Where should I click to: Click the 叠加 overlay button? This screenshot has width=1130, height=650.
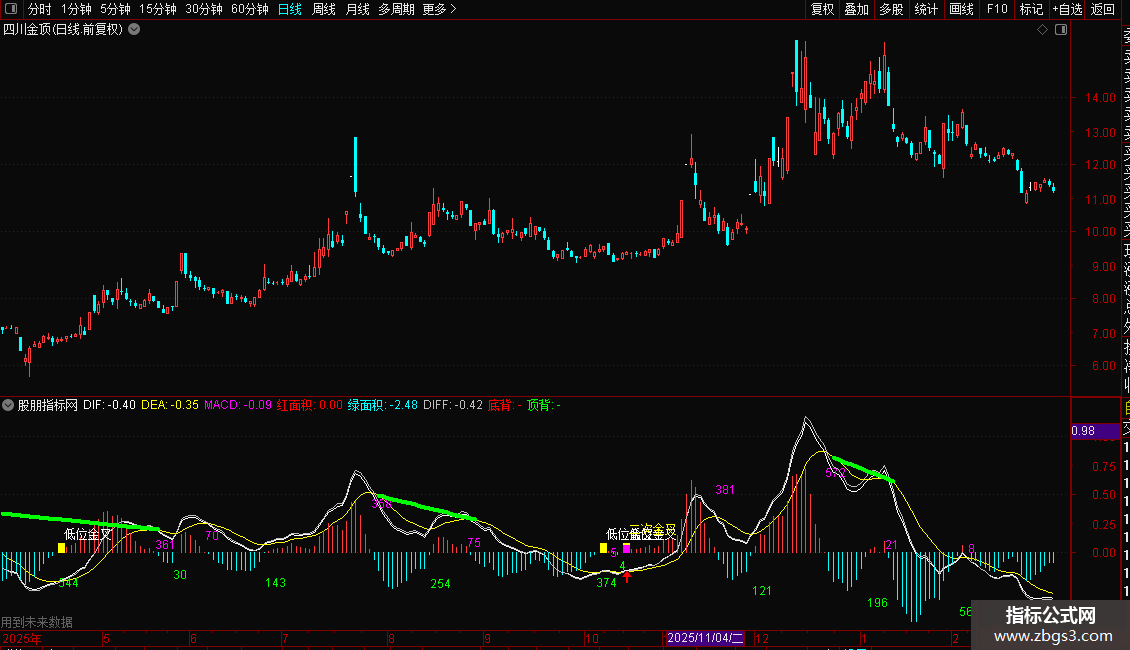click(857, 9)
